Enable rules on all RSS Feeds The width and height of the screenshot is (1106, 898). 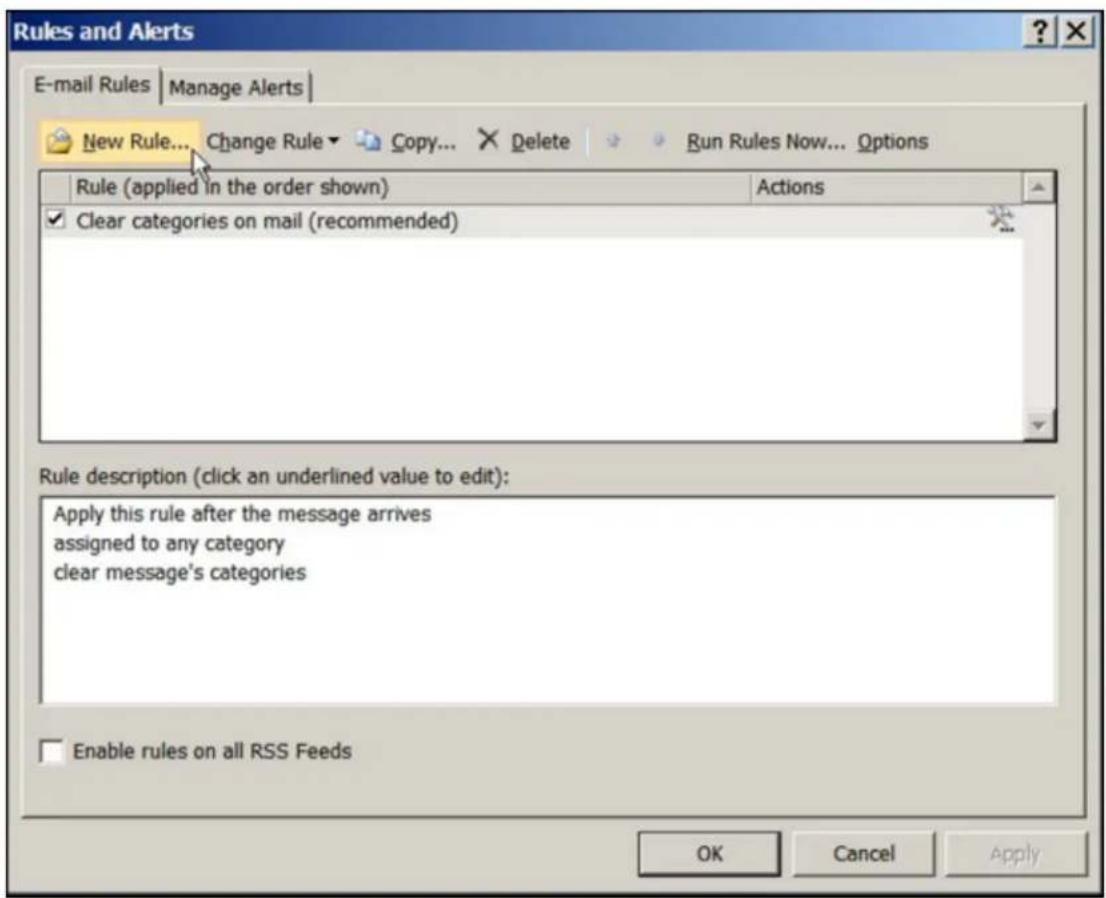click(x=51, y=751)
